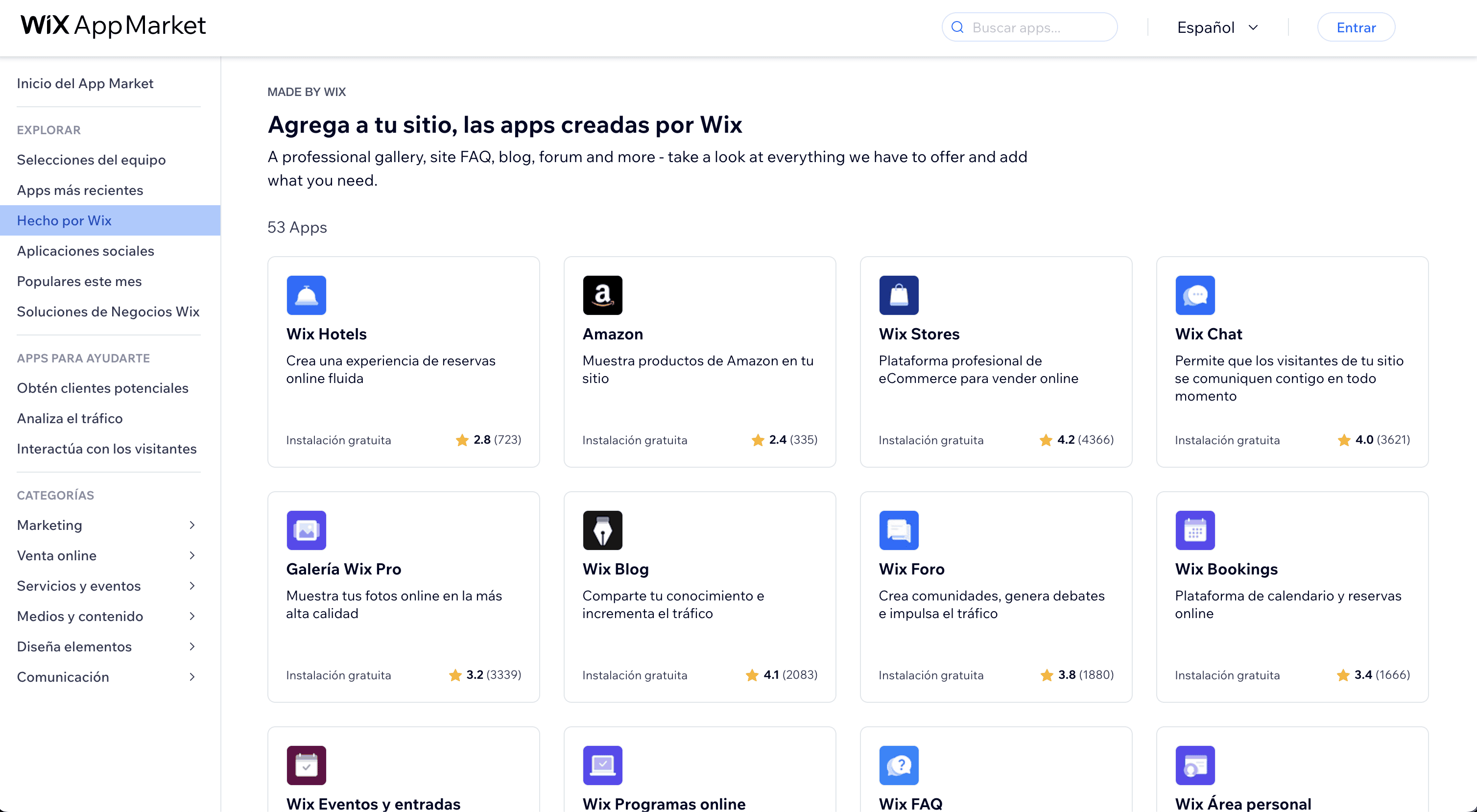Screen dimensions: 1477x812
Task: Click the Wix Eventos y entradas icon
Action: coord(306,765)
